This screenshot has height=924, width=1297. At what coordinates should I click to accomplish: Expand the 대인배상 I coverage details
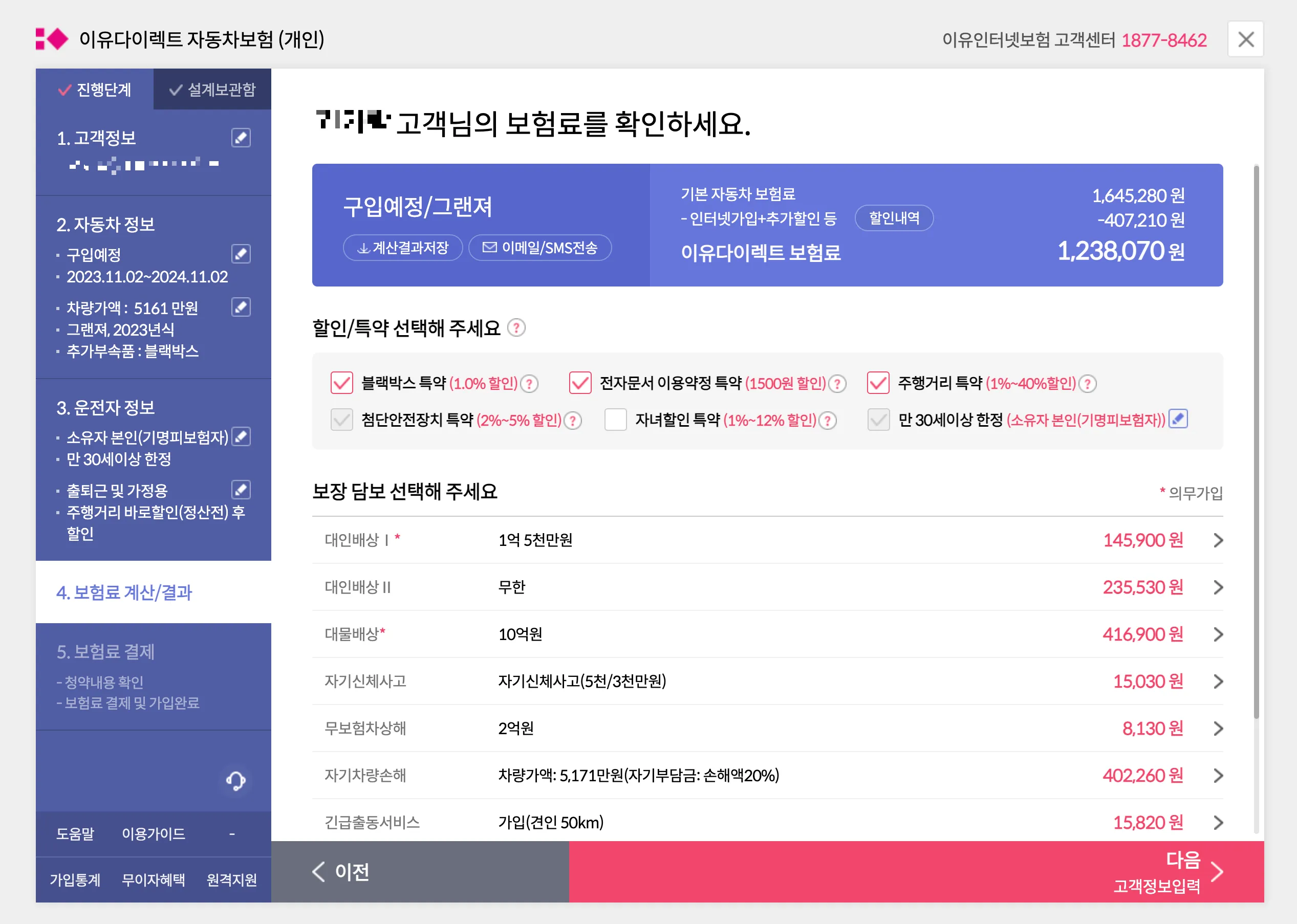click(1219, 540)
